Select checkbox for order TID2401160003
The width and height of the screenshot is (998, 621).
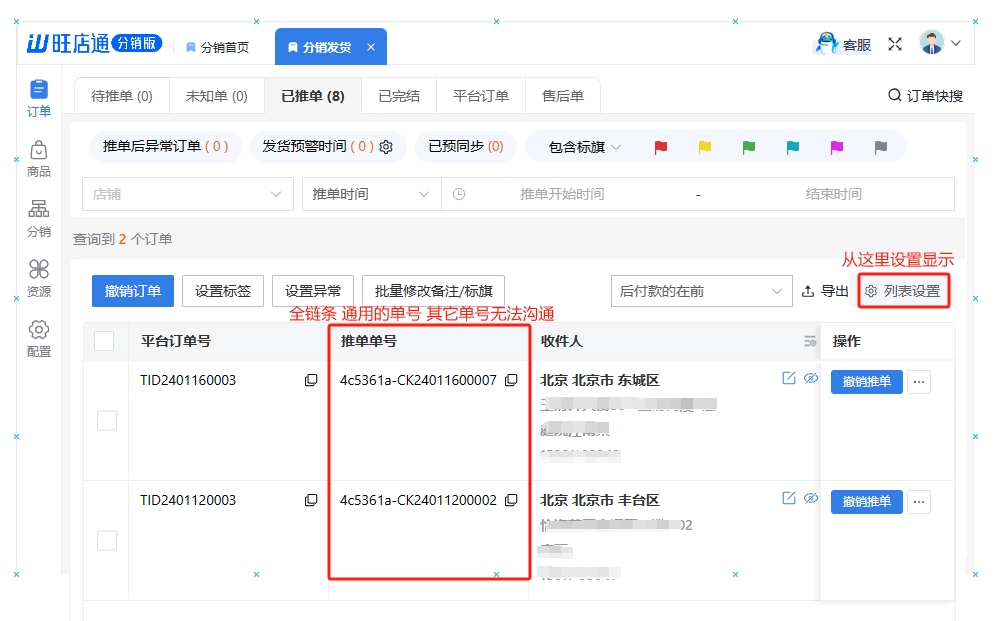(x=106, y=421)
